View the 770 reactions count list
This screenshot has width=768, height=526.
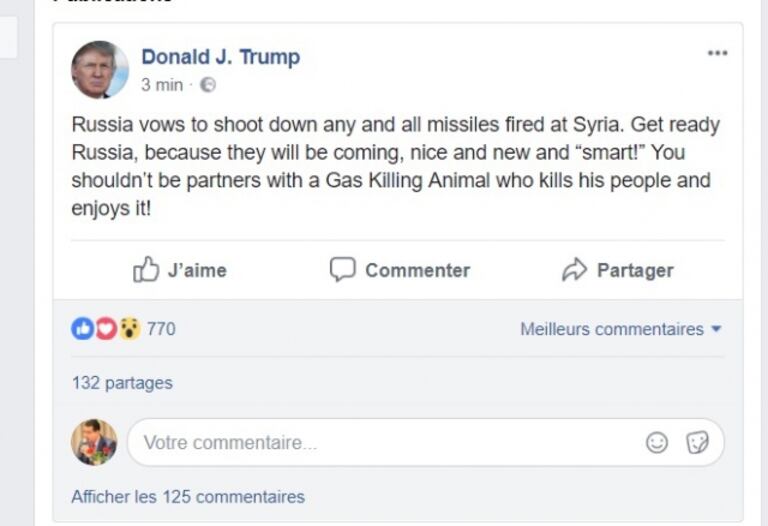pyautogui.click(x=161, y=329)
